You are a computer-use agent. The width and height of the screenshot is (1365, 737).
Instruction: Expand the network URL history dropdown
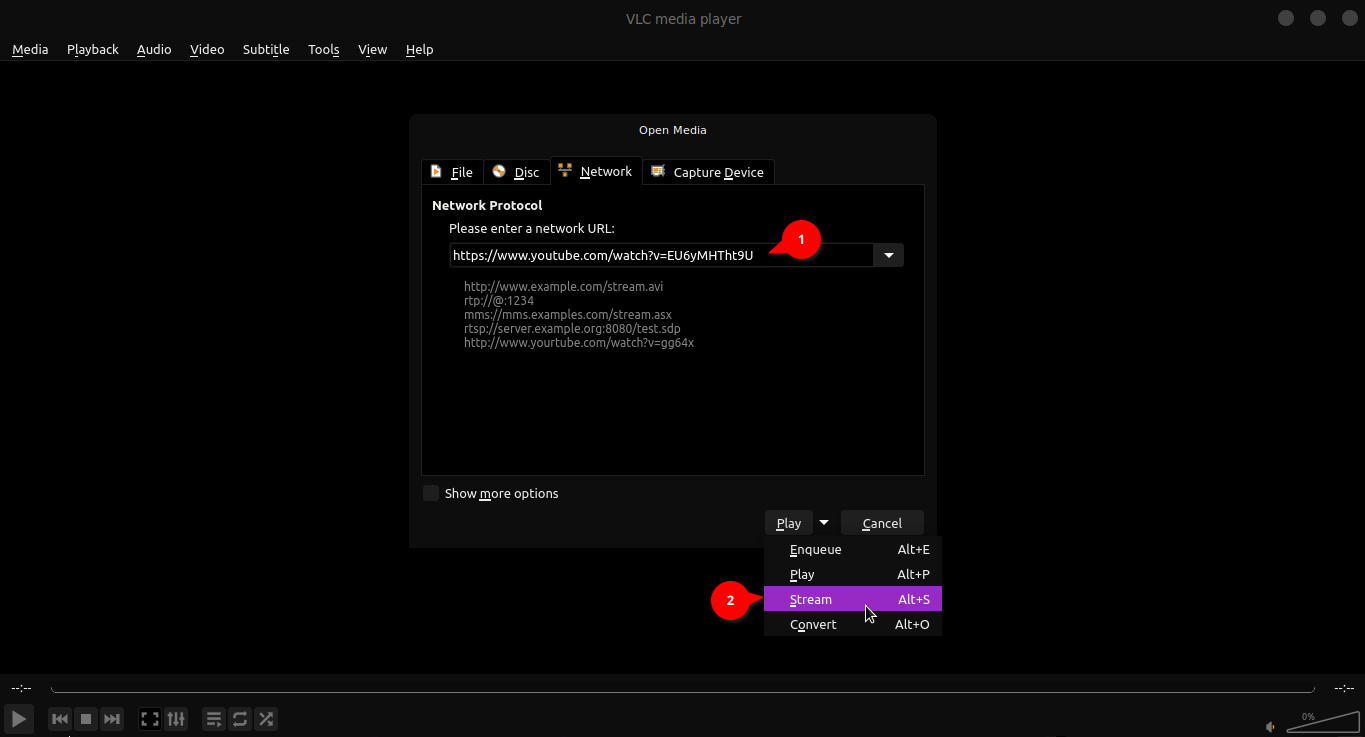point(888,255)
